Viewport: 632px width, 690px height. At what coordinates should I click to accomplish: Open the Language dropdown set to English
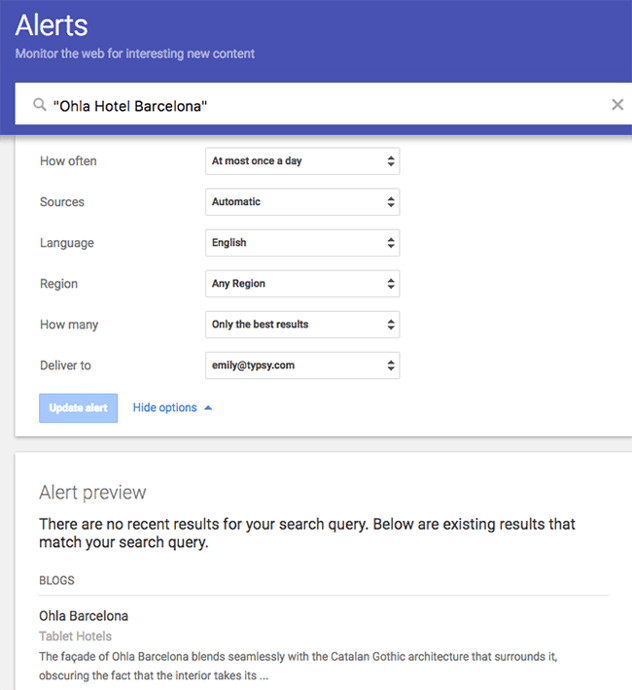coord(302,243)
